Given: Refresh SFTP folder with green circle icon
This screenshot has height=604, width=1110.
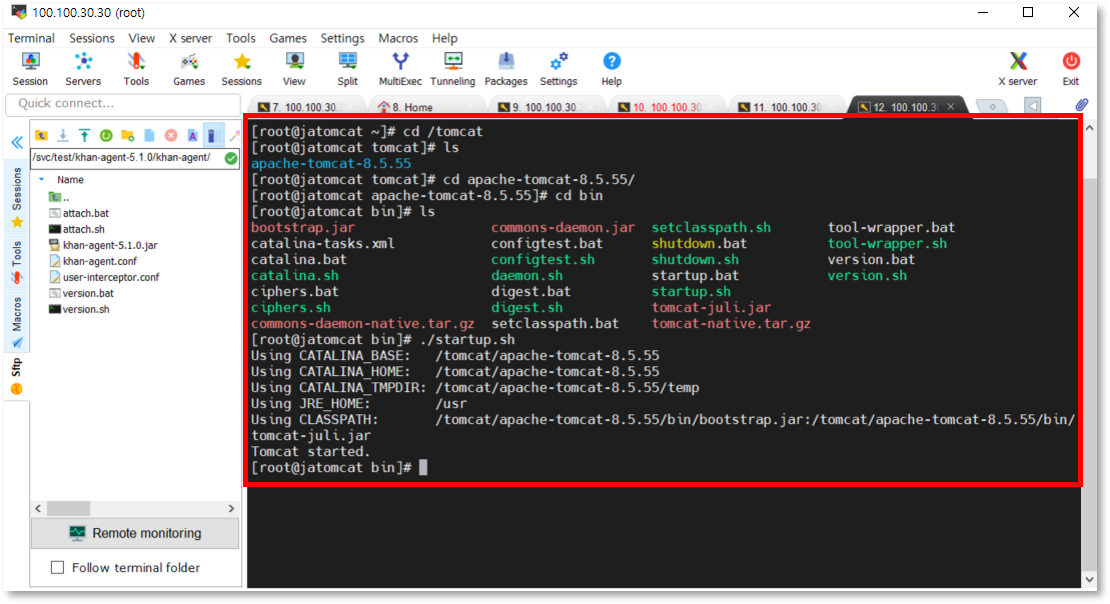Looking at the screenshot, I should 106,135.
